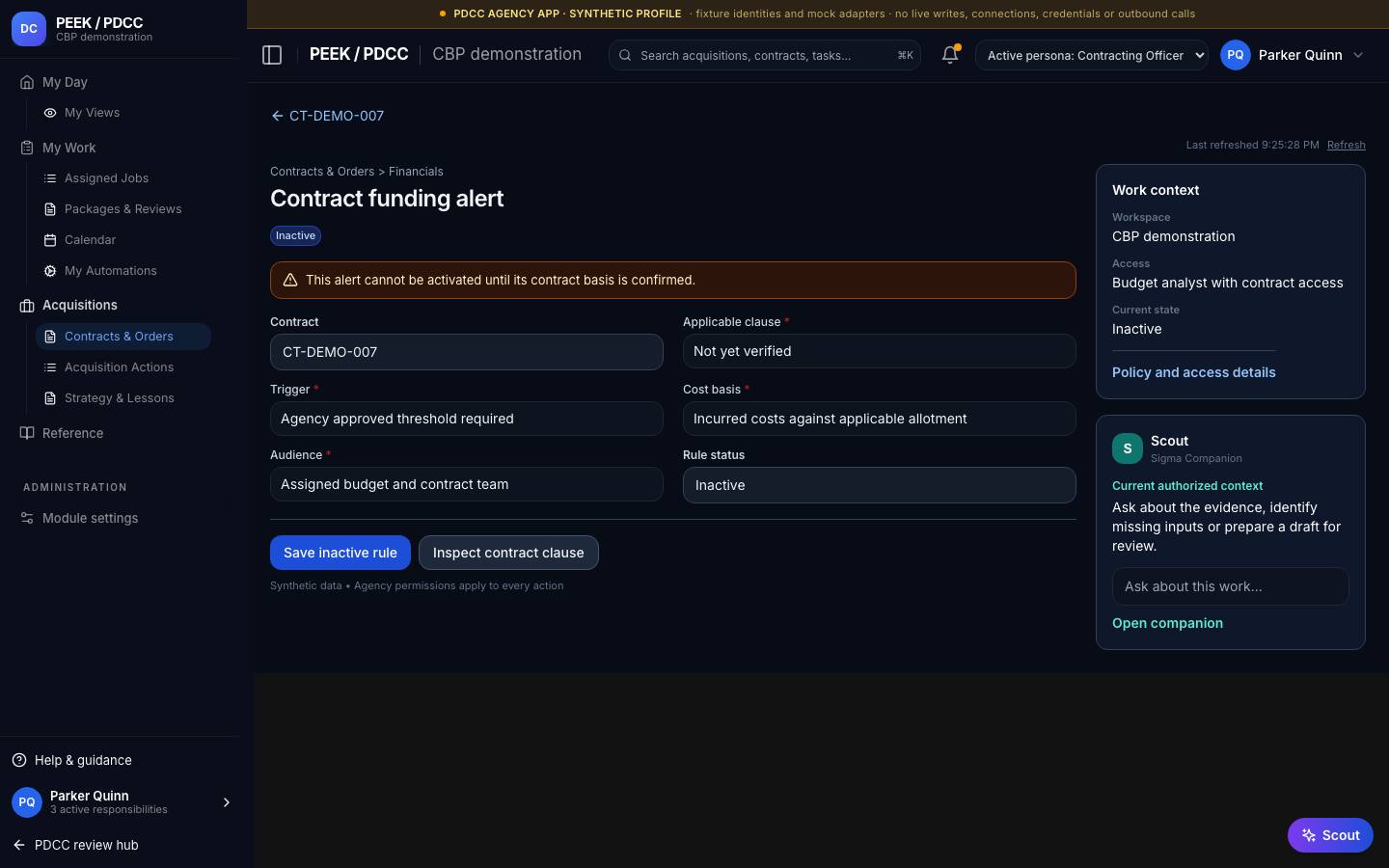
Task: Click Budget analyst with contract access text
Action: (1227, 283)
